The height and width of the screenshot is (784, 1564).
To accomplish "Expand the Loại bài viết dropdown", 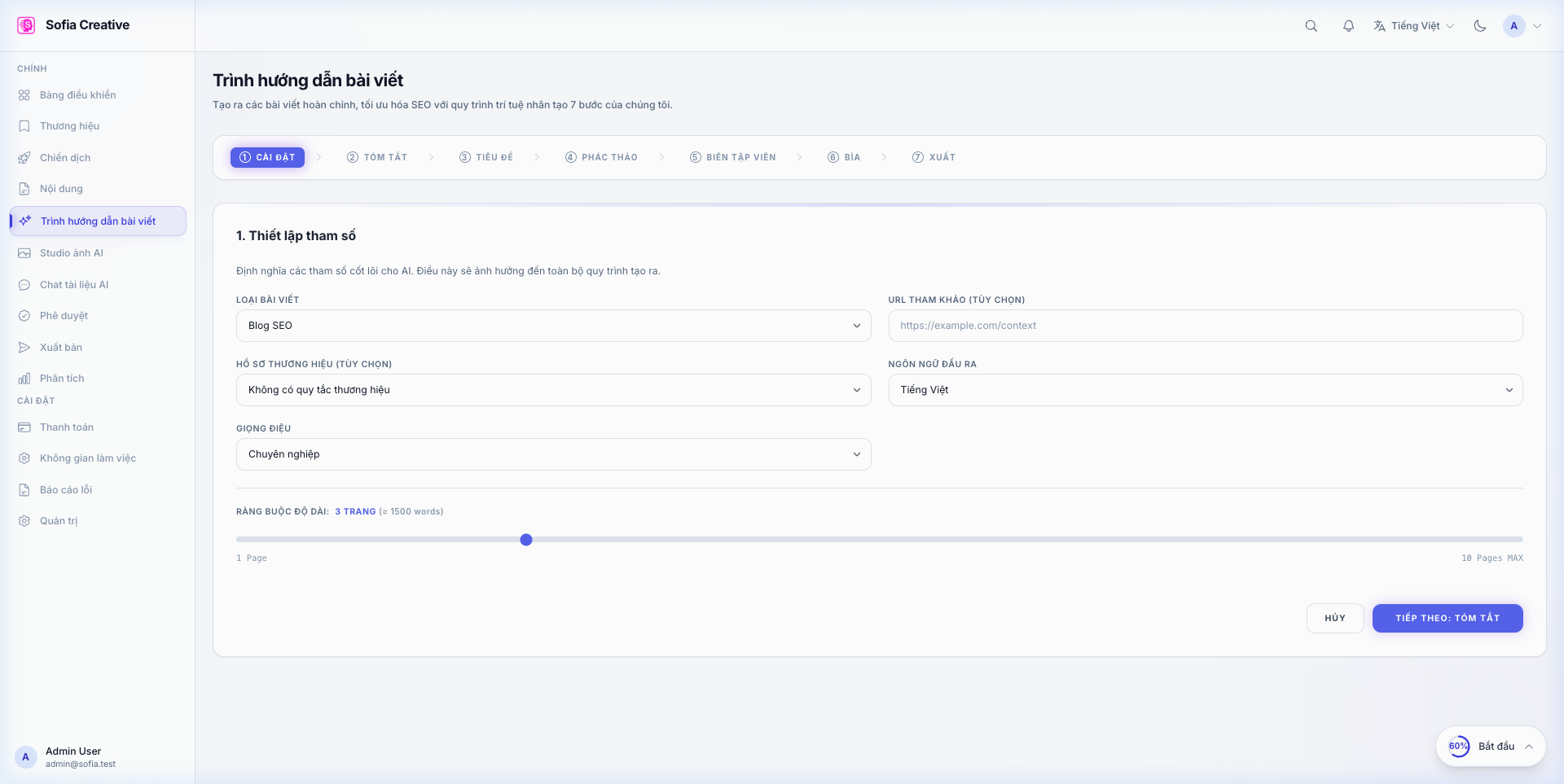I will (x=553, y=326).
